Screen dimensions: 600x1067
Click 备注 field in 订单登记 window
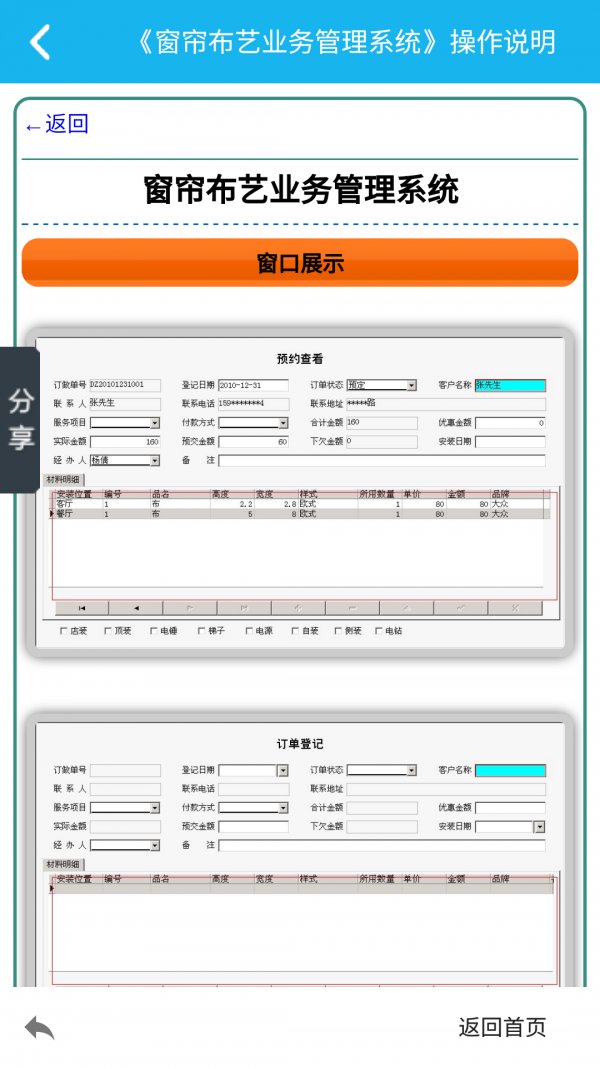pyautogui.click(x=382, y=846)
